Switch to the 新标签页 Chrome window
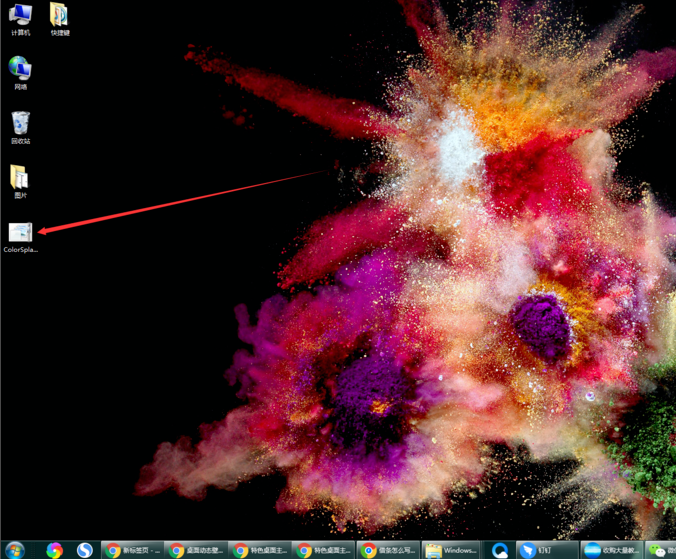Screen dimensions: 676x559 pos(133,550)
